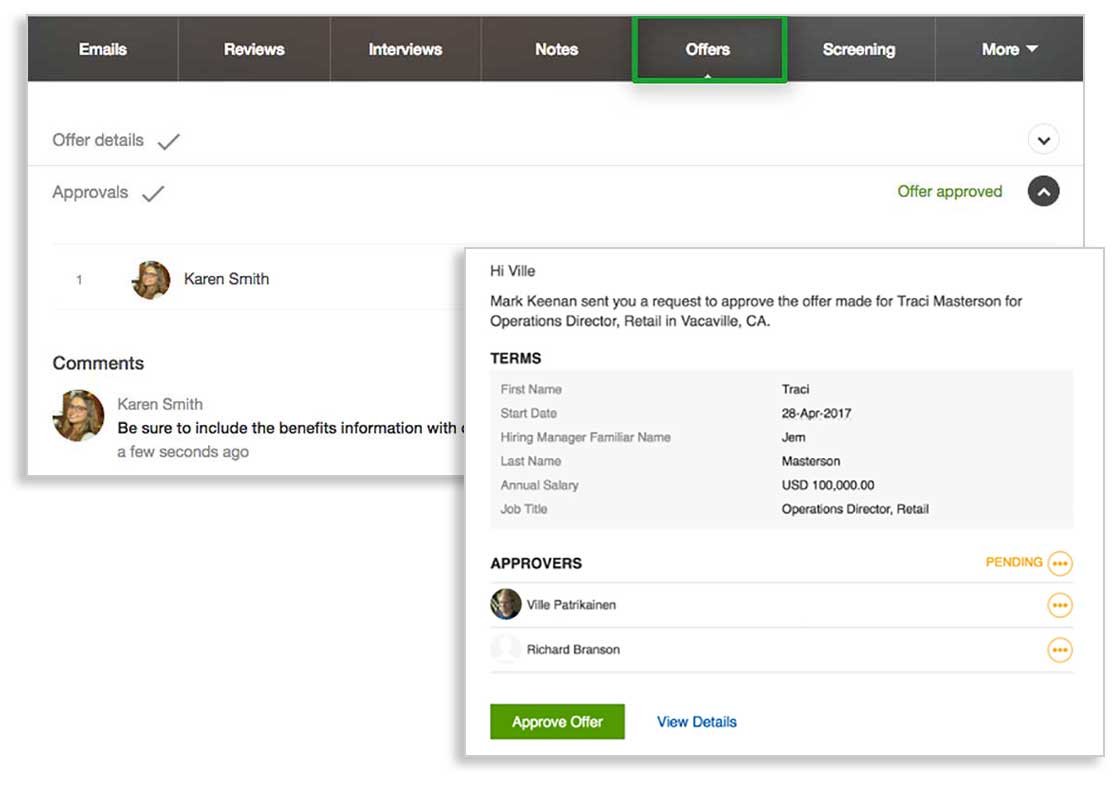Image resolution: width=1116 pixels, height=786 pixels.
Task: Collapse the Approvals section
Action: (1043, 192)
